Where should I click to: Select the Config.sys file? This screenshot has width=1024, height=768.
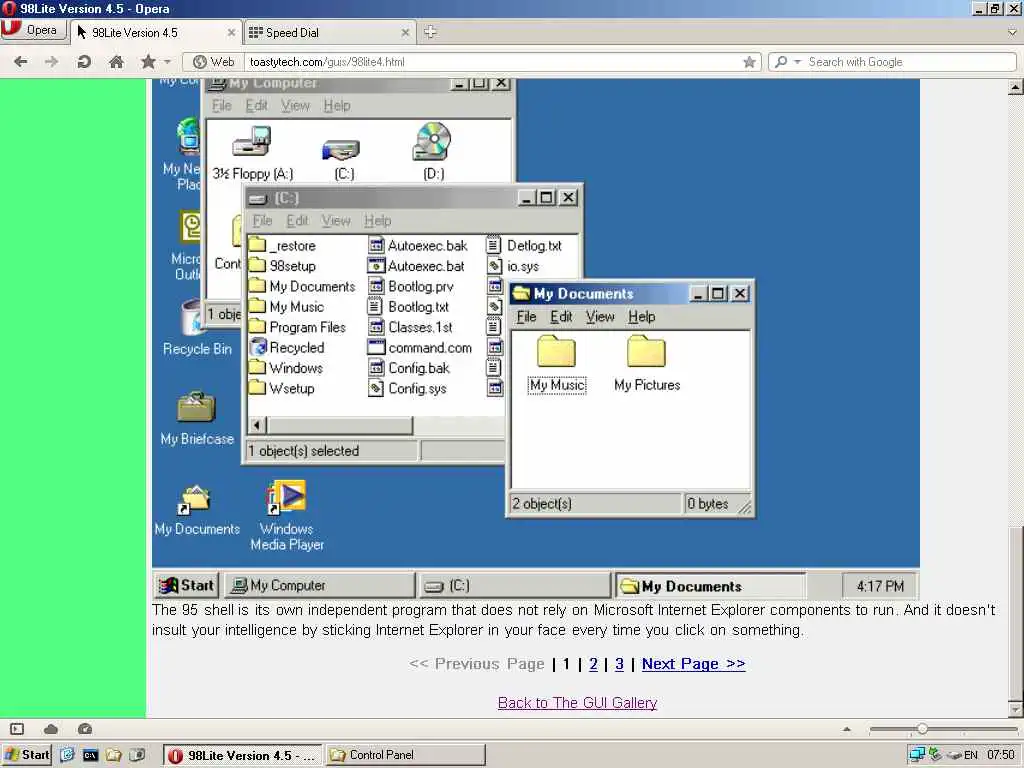click(x=408, y=388)
